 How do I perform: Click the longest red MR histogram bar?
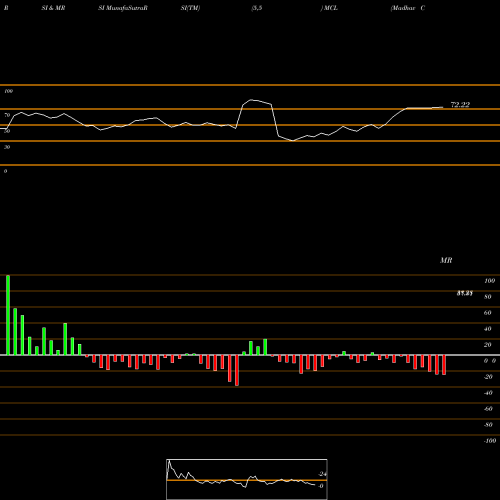237,370
